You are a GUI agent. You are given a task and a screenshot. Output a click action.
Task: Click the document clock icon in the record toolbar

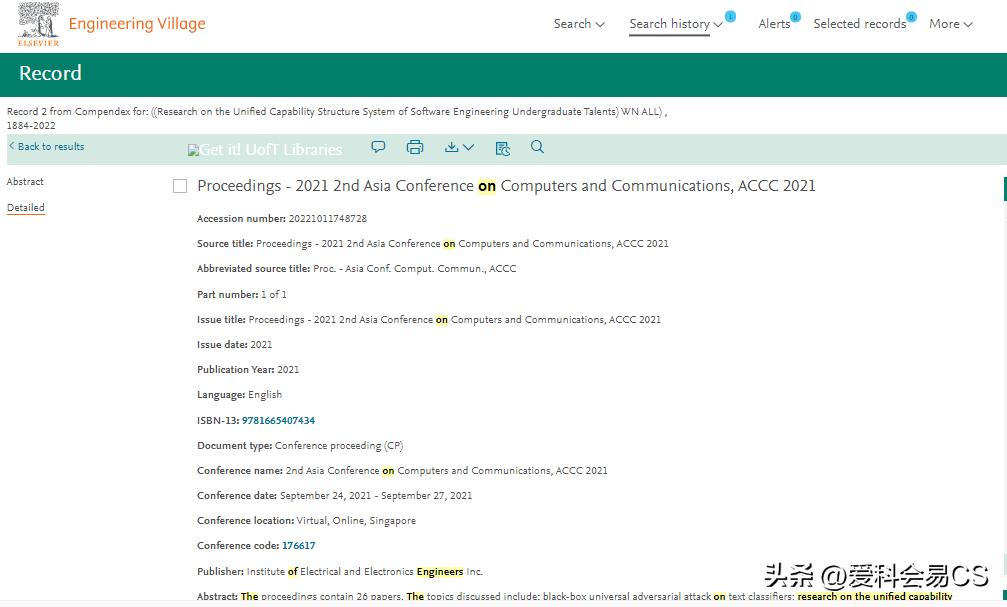(x=502, y=148)
